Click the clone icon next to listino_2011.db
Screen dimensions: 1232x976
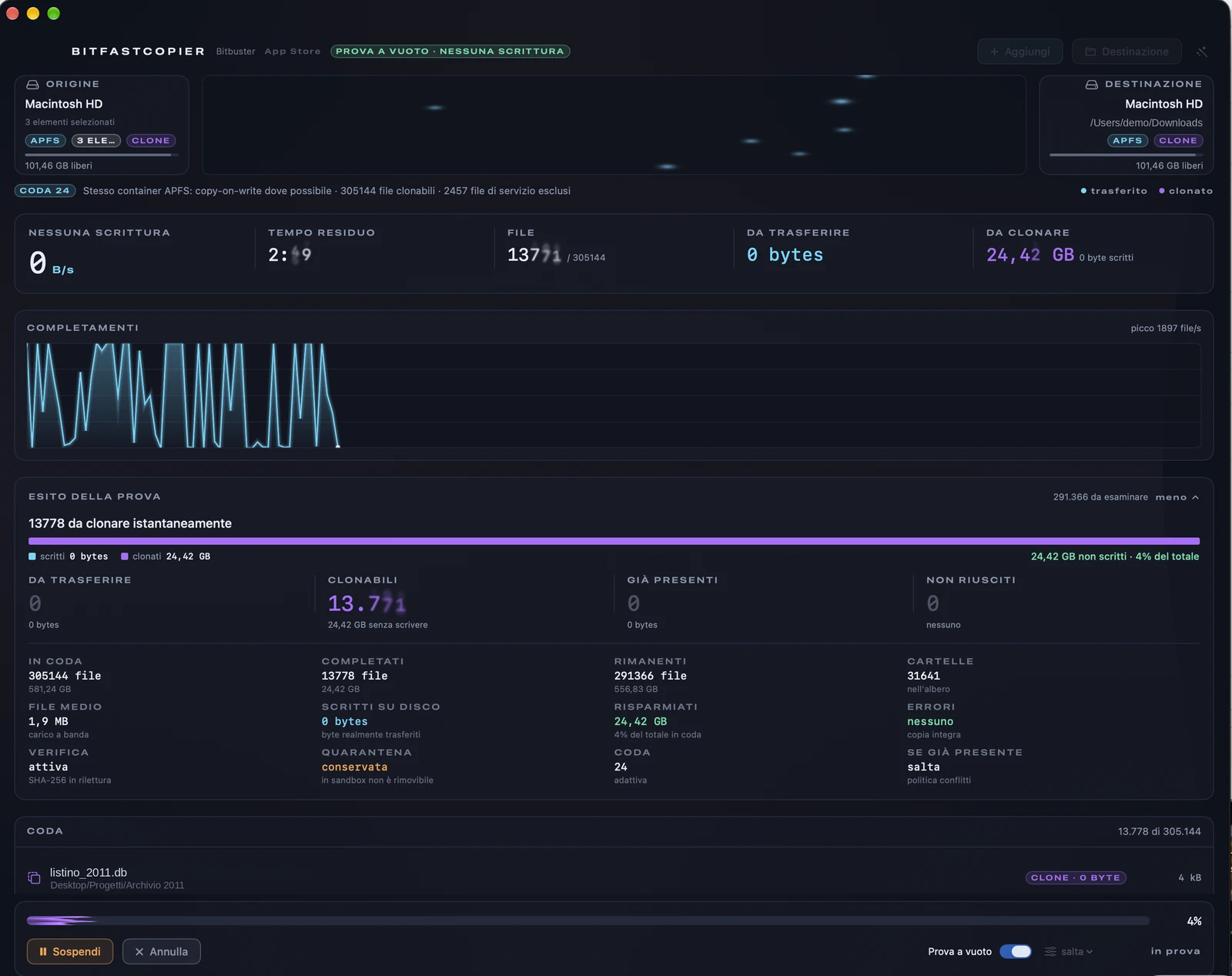coord(34,877)
